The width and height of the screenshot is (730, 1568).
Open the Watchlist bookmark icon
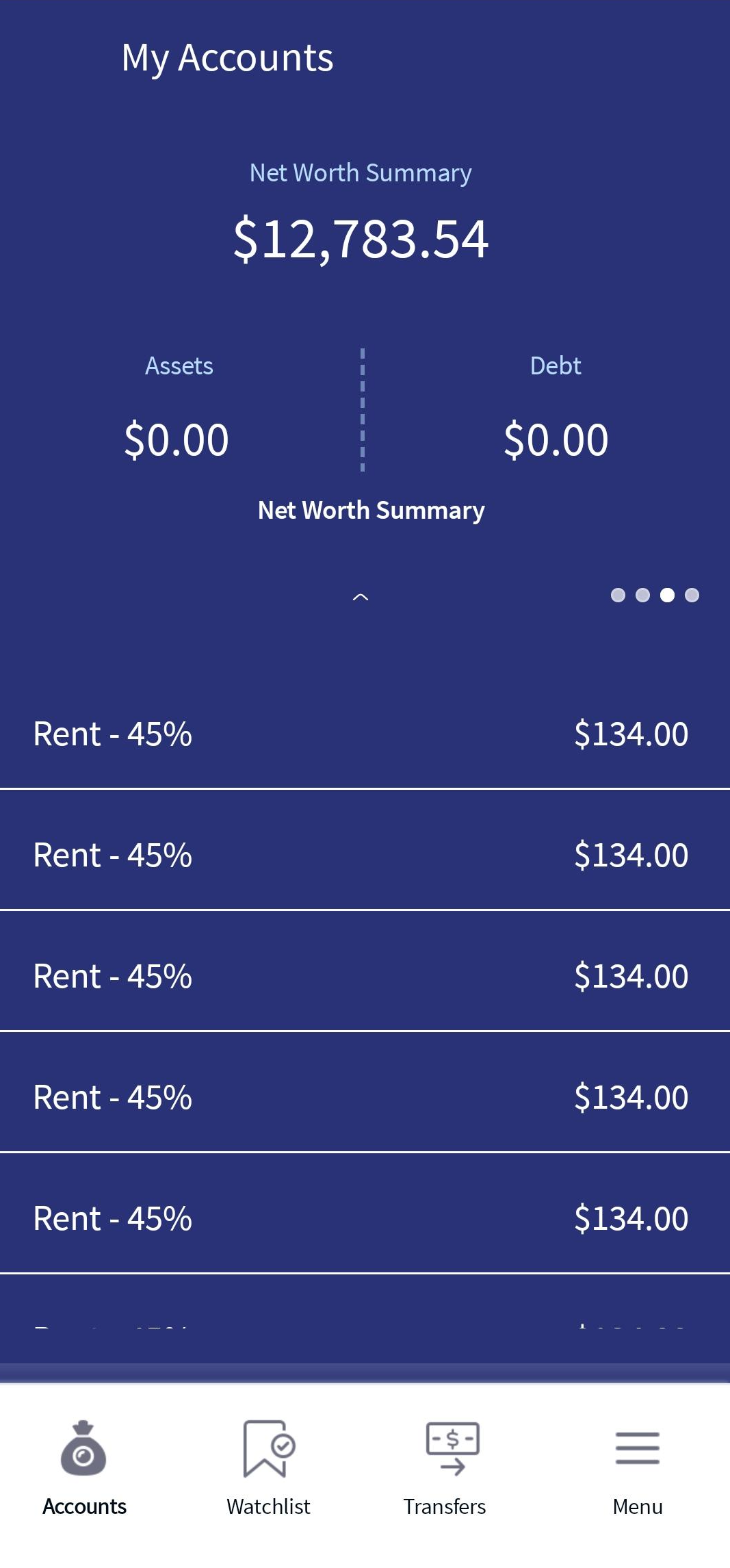269,1448
